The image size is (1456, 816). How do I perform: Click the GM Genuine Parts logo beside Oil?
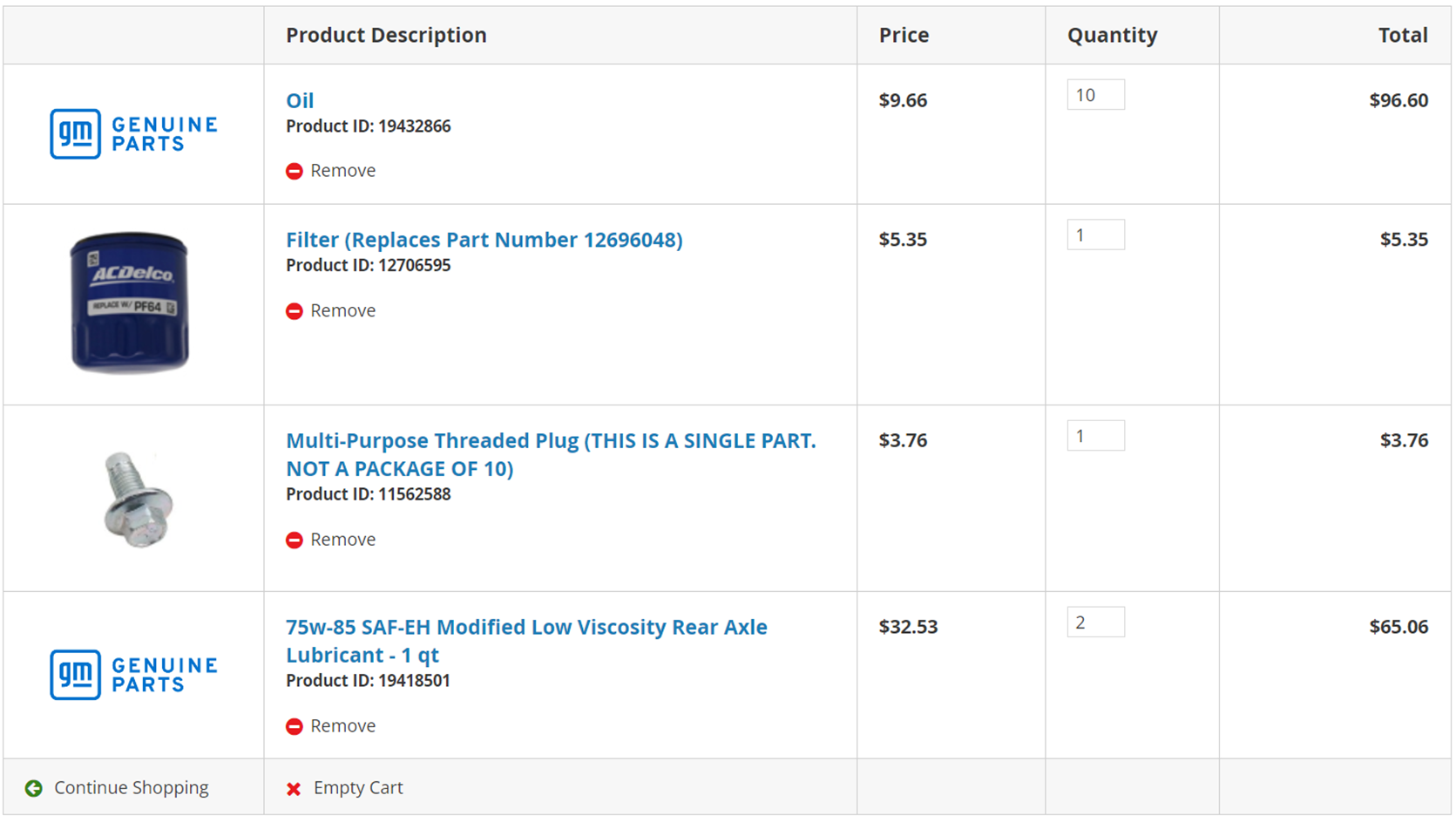click(x=133, y=133)
